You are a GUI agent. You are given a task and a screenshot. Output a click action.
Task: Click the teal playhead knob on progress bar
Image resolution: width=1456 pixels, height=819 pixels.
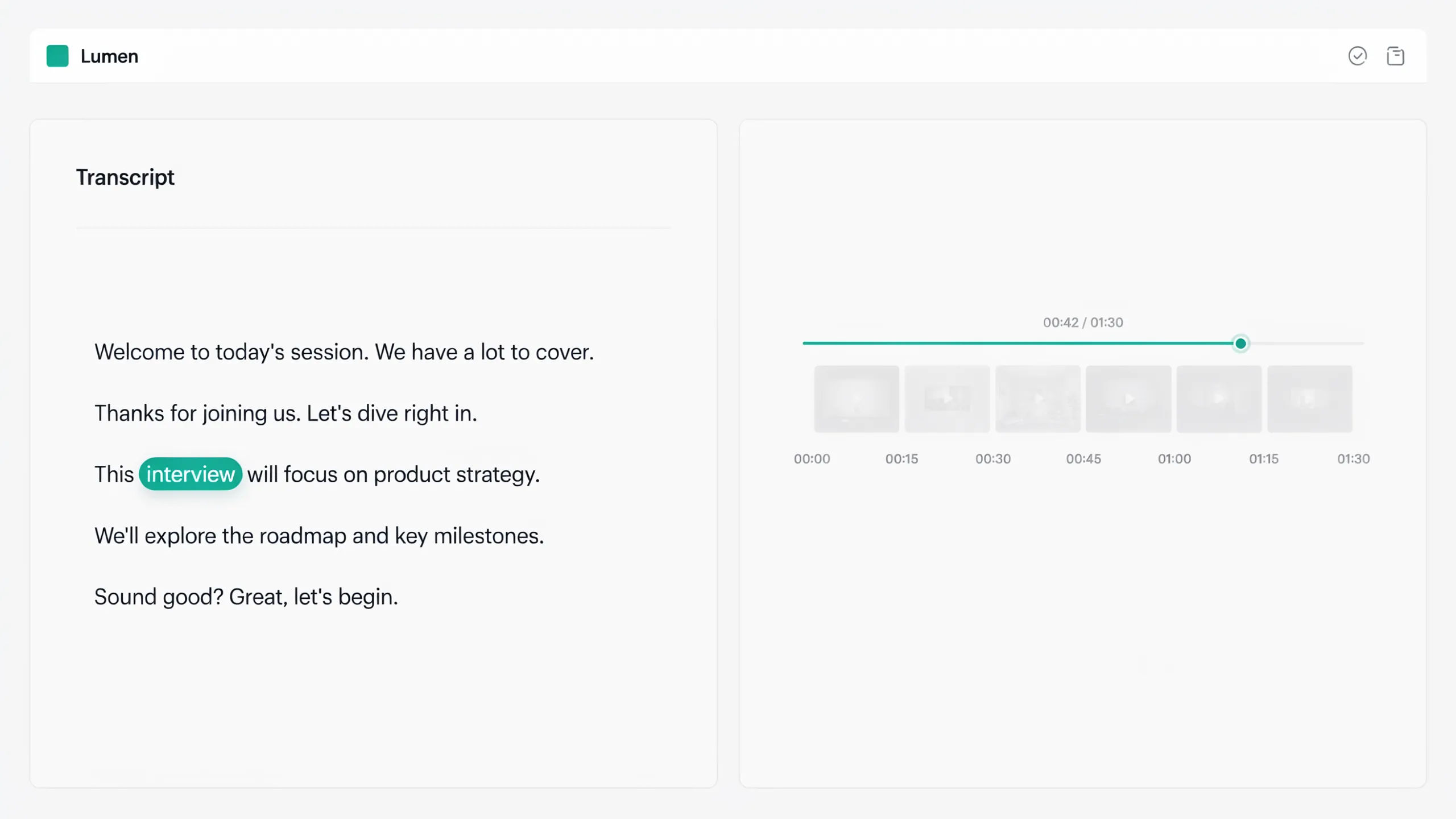(x=1241, y=344)
